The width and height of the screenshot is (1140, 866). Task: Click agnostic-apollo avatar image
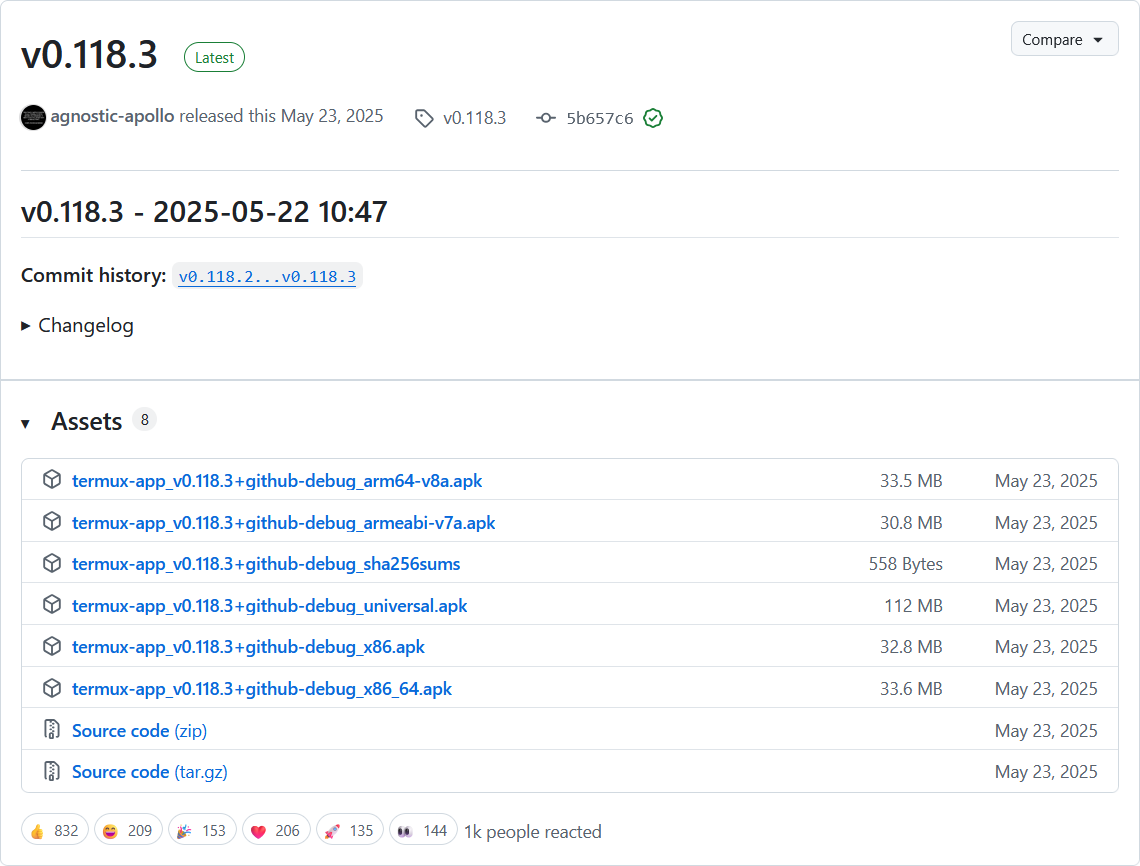pos(33,117)
